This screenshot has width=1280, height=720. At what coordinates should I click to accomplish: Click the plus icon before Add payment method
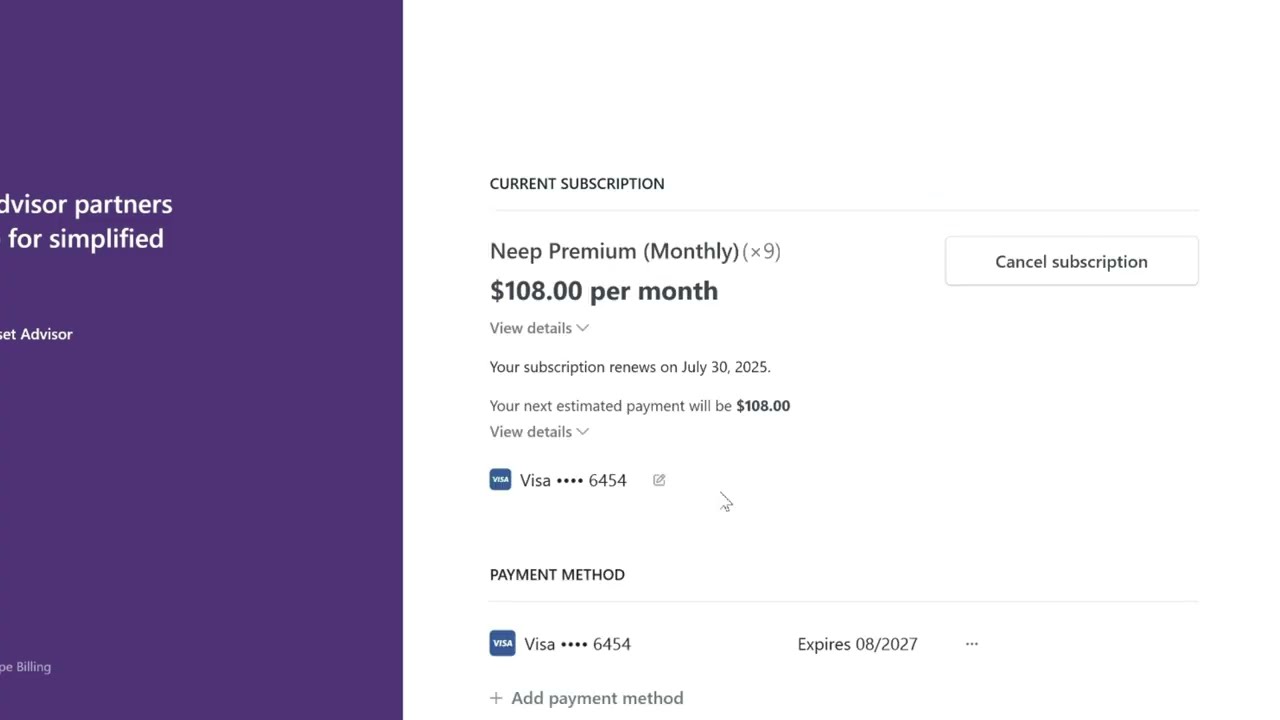click(x=496, y=698)
